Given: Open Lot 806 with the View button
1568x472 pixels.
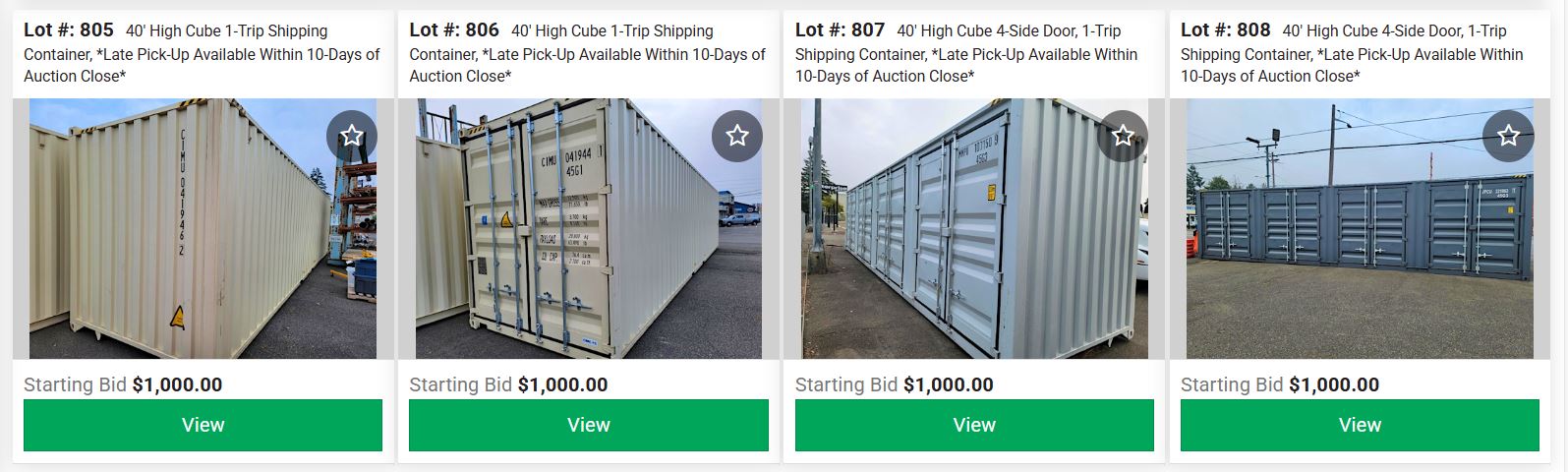Looking at the screenshot, I should click(589, 425).
